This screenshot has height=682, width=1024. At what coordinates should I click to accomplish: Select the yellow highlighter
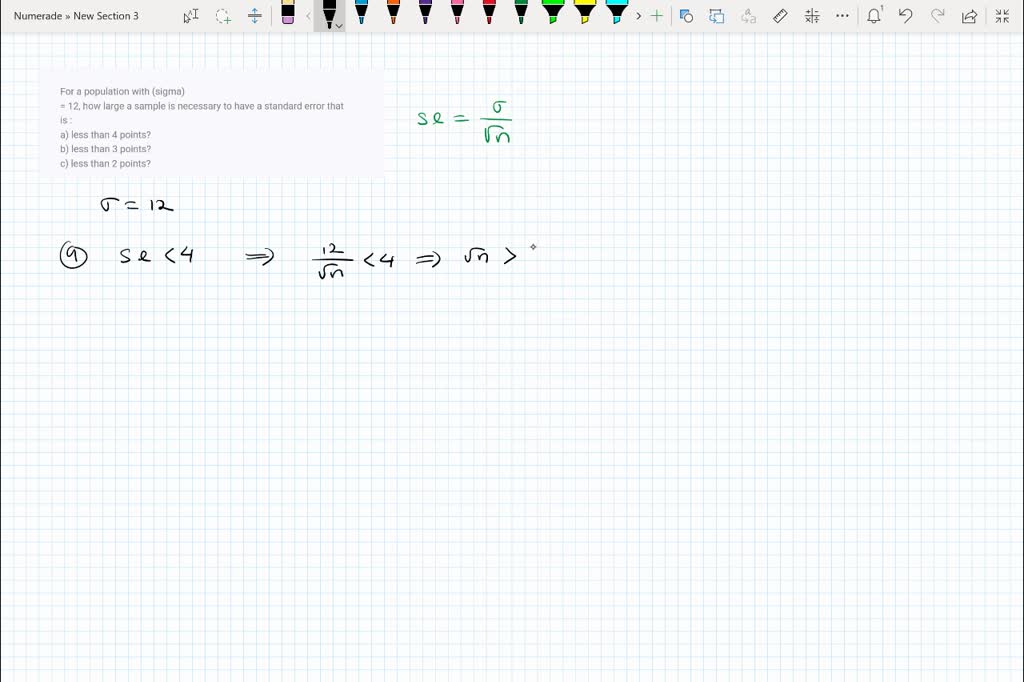click(586, 12)
